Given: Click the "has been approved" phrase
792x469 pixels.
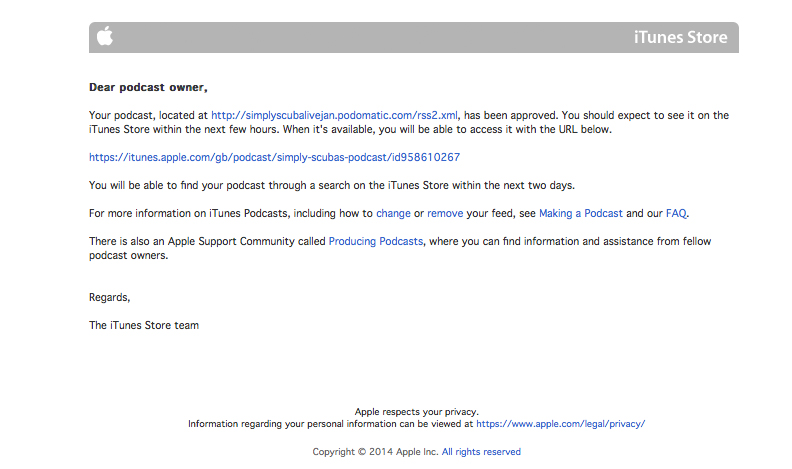Looking at the screenshot, I should (x=511, y=115).
